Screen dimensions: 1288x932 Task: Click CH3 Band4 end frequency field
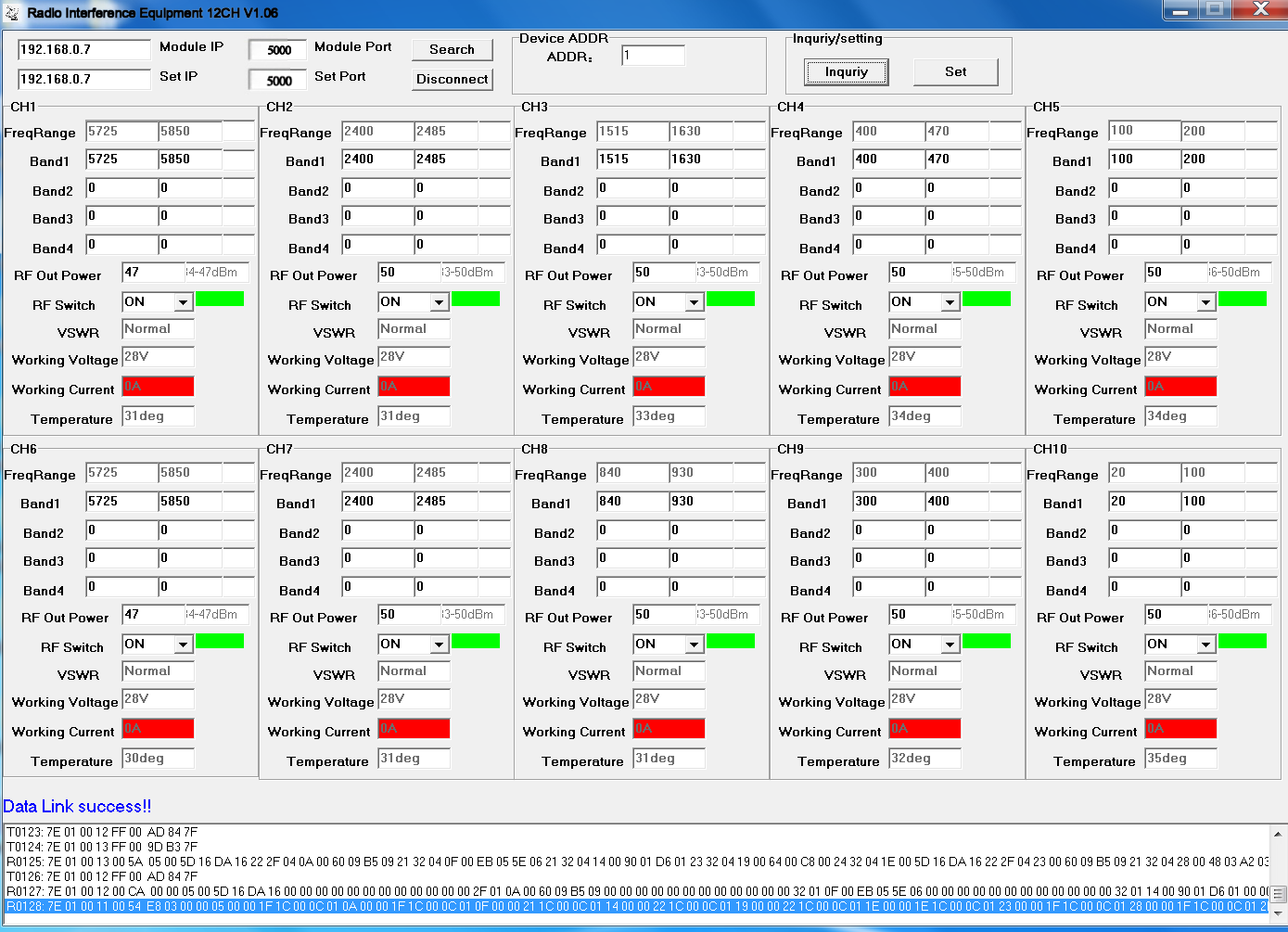701,245
